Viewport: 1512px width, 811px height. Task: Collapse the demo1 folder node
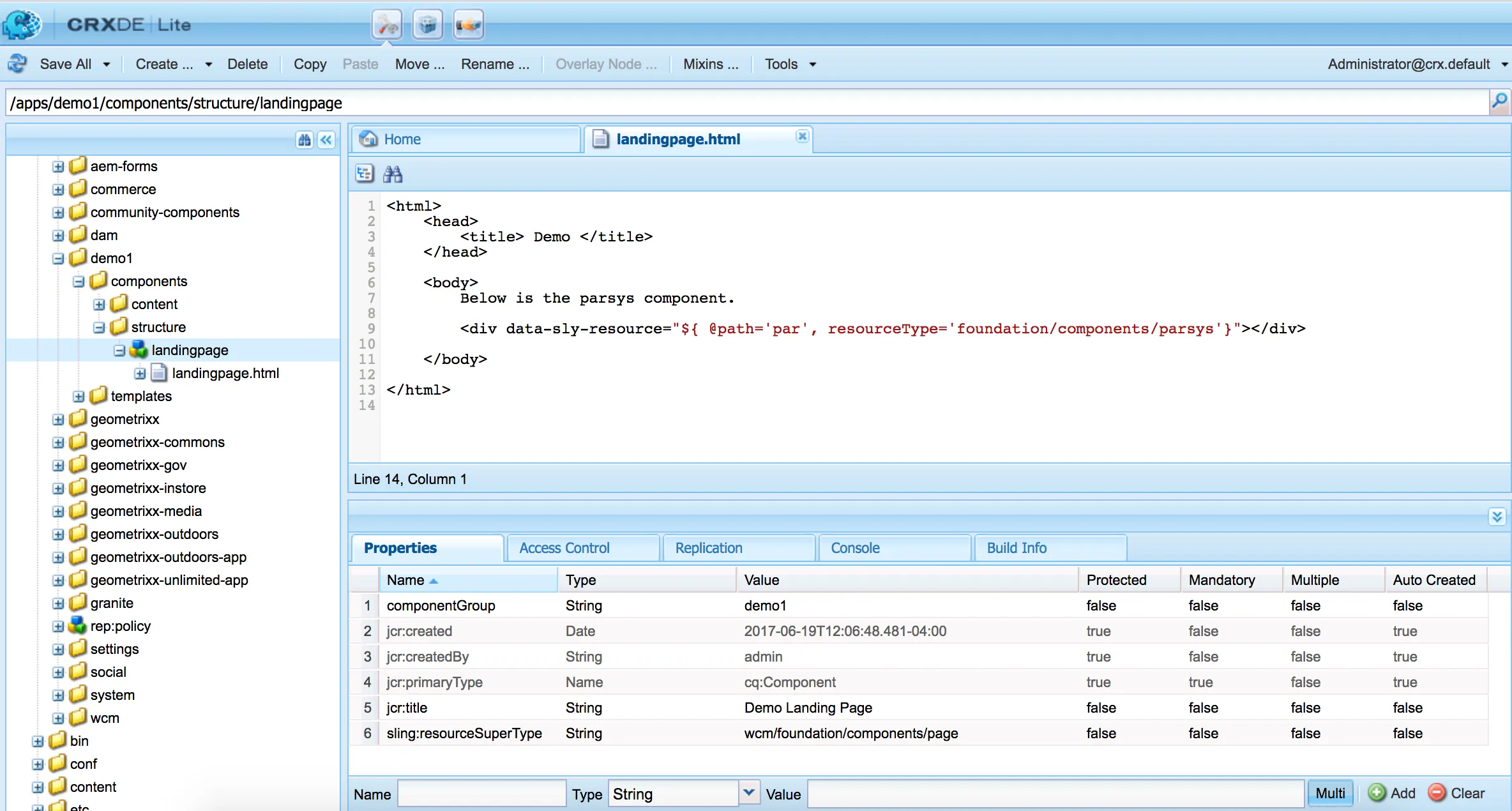tap(58, 259)
